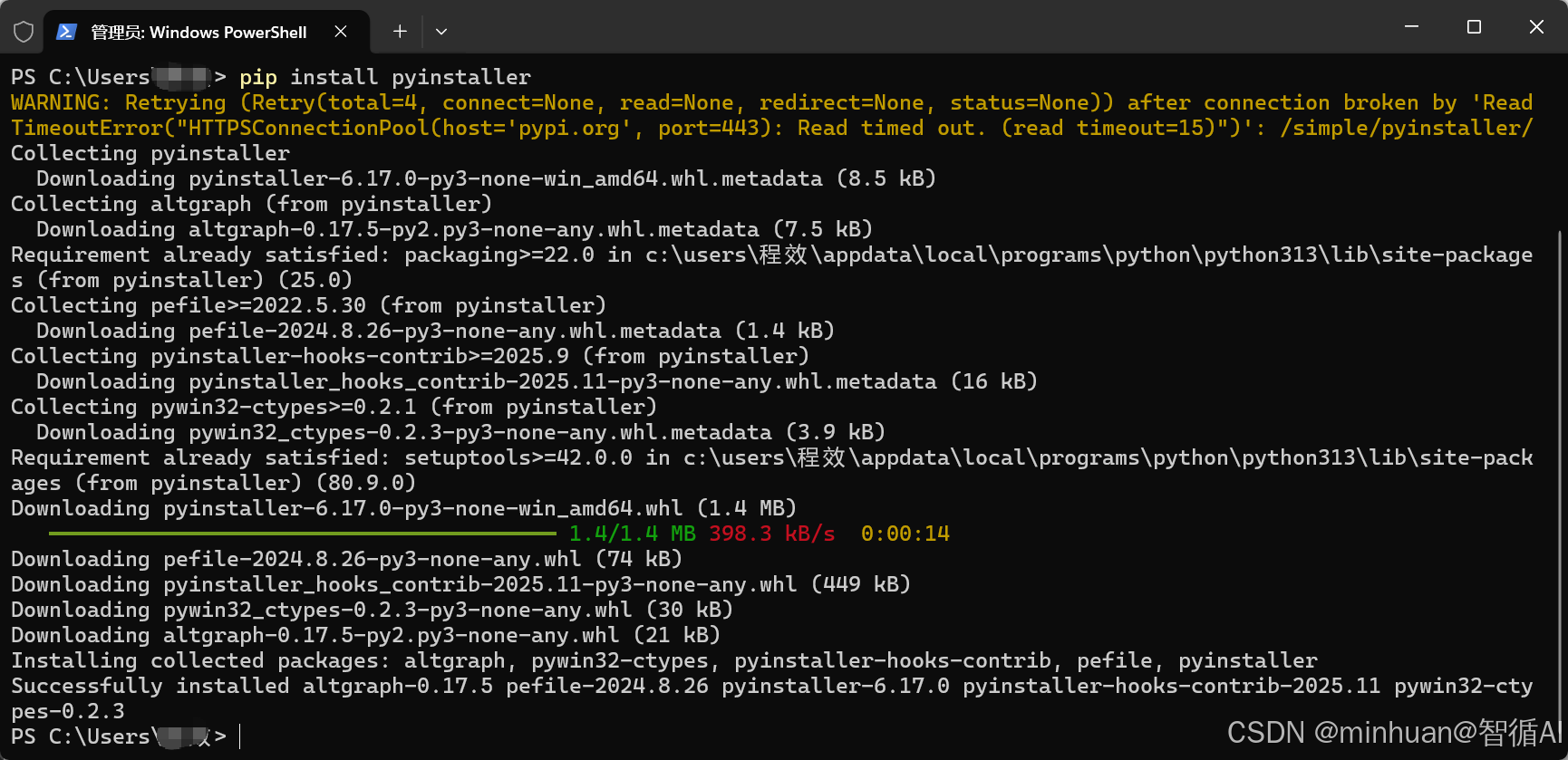Click 'Downloading altgraph-0.17.5' (21 kB) line
Image resolution: width=1568 pixels, height=760 pixels.
pyautogui.click(x=365, y=635)
